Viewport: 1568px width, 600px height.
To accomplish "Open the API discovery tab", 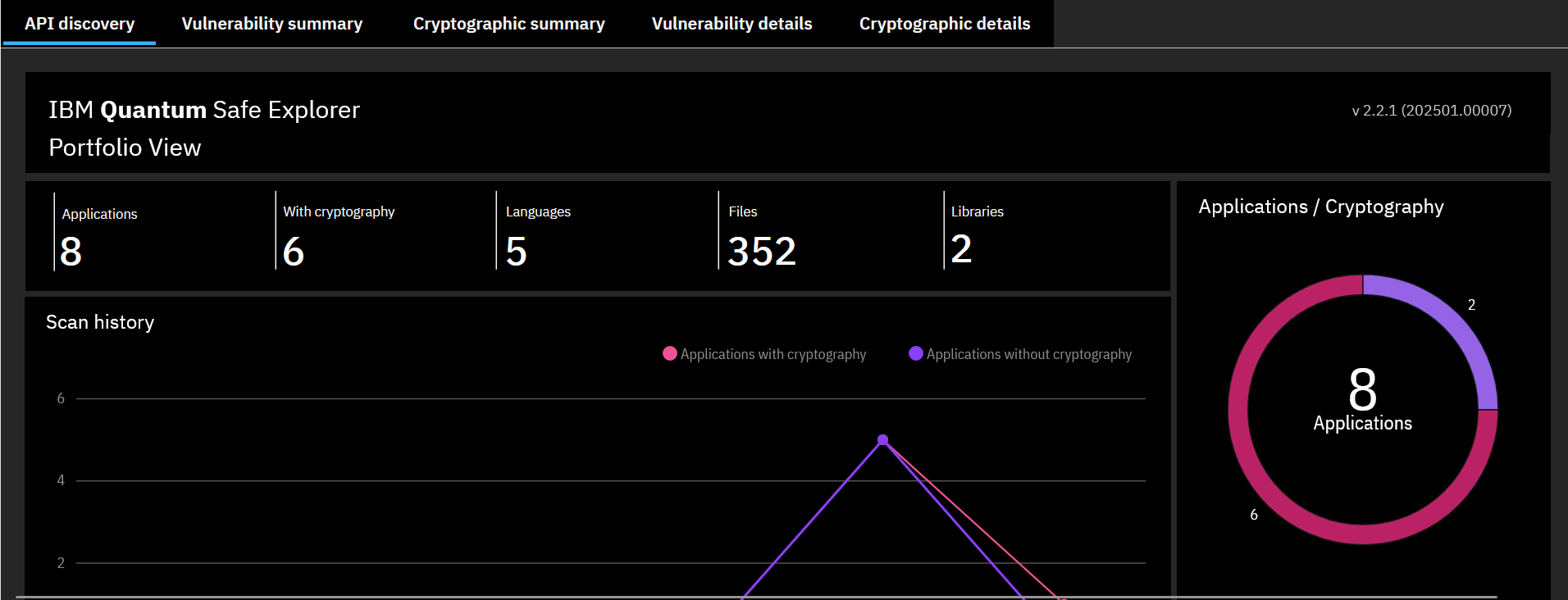I will [80, 24].
